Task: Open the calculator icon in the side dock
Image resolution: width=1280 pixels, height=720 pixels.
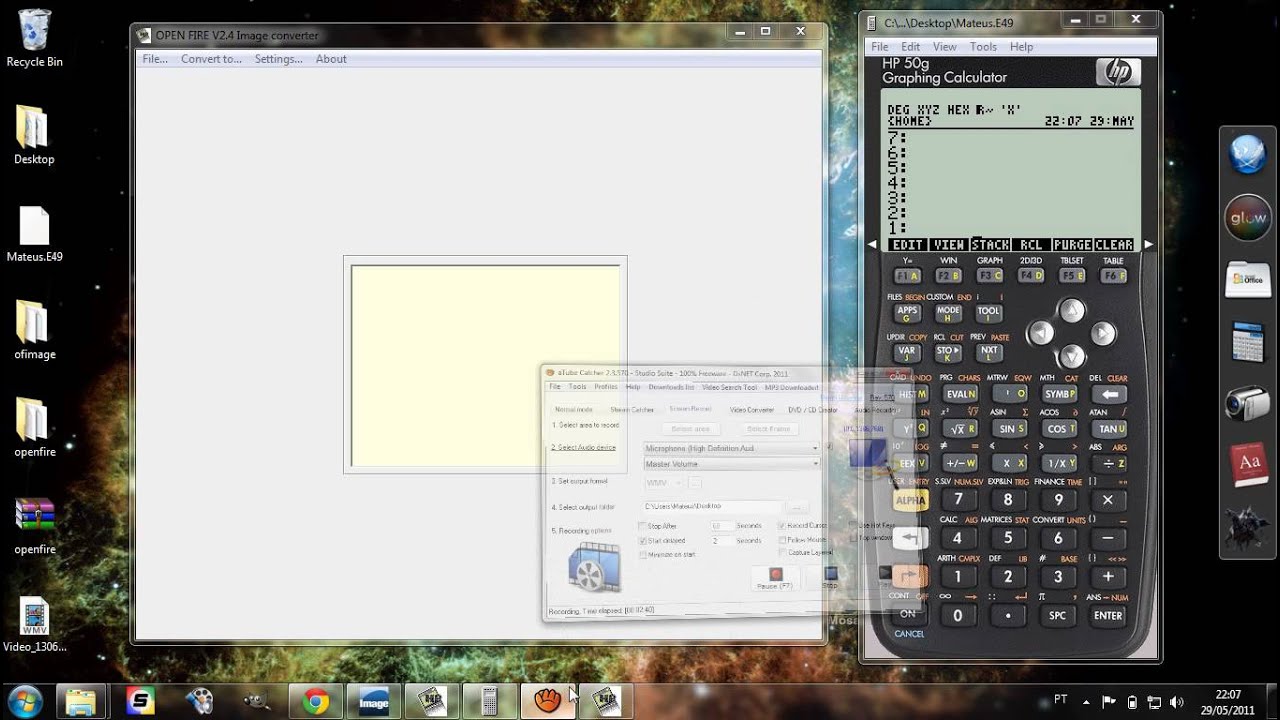Action: tap(1247, 343)
